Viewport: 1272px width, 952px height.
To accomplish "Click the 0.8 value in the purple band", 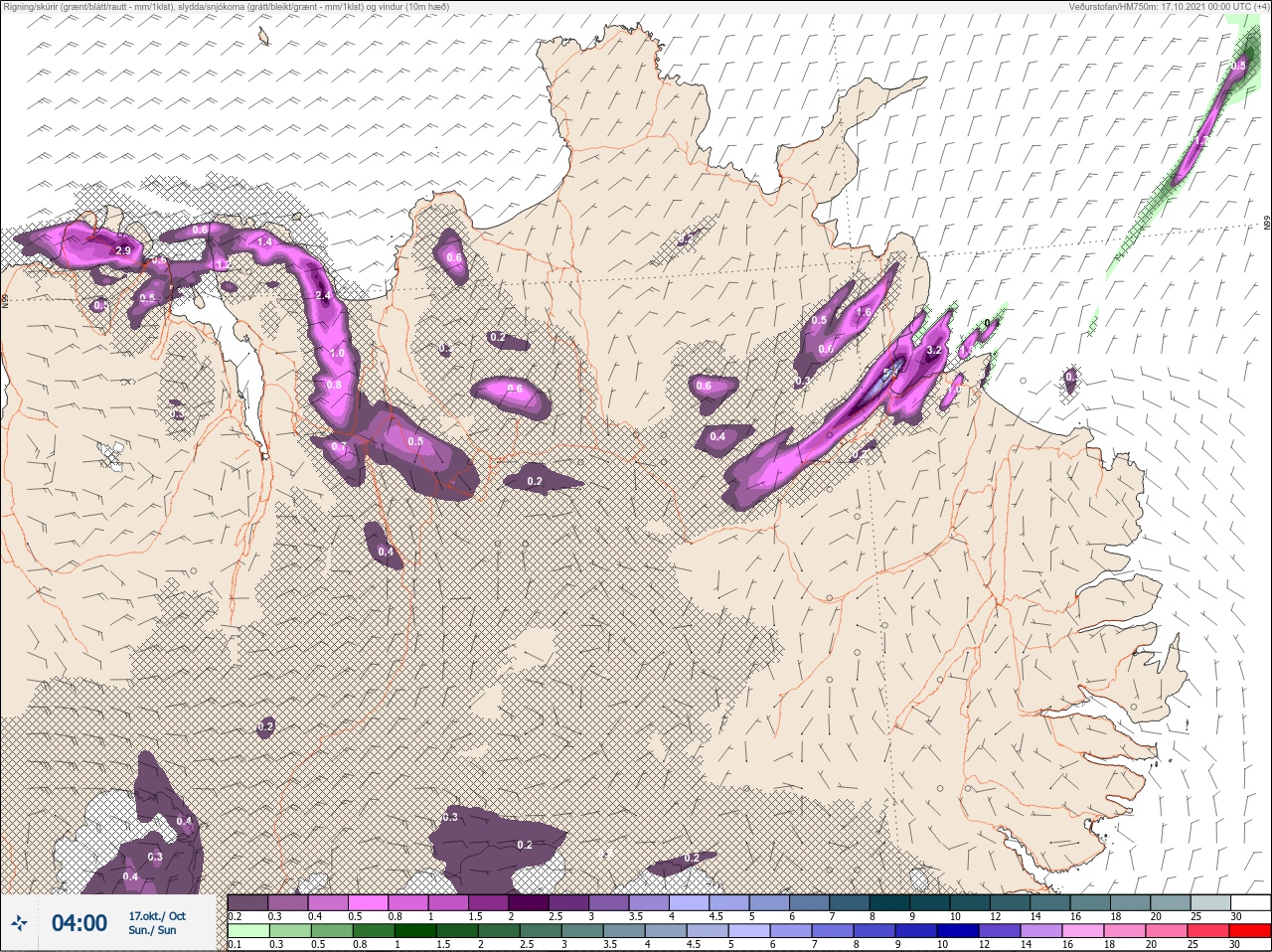I will (x=334, y=385).
